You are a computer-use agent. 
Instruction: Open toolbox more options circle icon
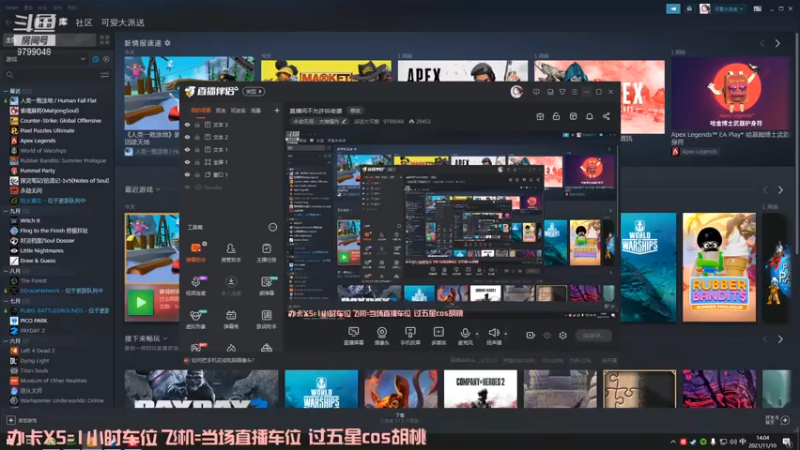[x=272, y=227]
